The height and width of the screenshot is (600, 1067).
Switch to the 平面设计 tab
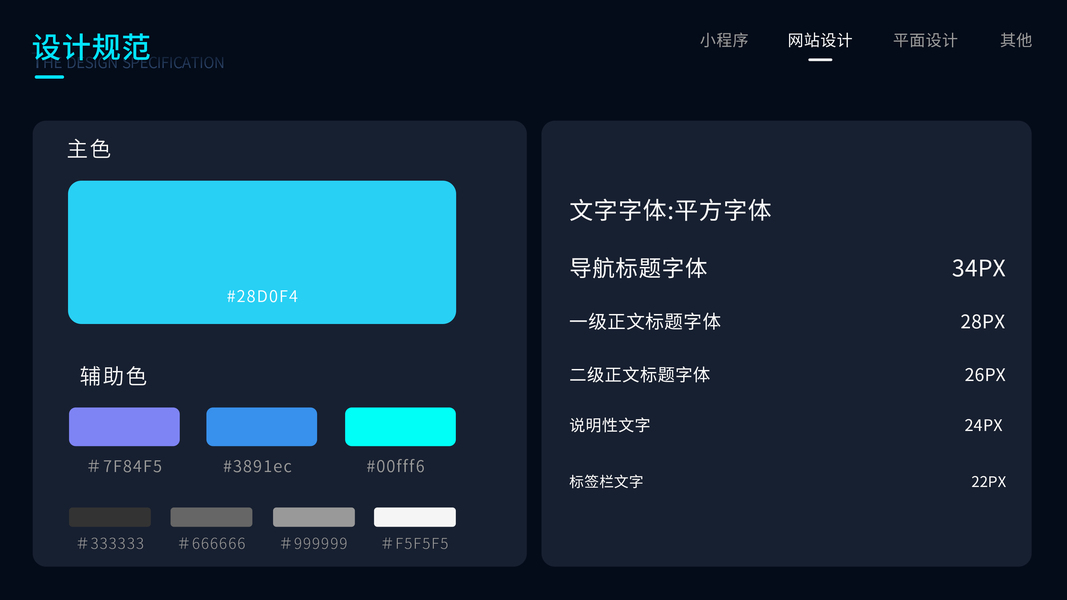click(x=925, y=41)
